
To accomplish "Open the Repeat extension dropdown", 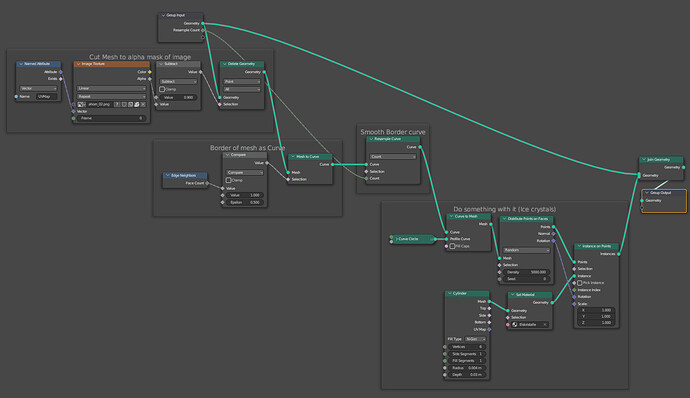I will (x=111, y=96).
